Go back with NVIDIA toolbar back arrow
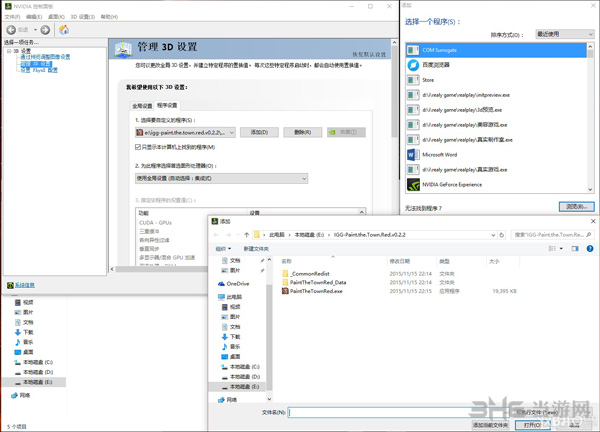This screenshot has width=600, height=432. [11, 30]
